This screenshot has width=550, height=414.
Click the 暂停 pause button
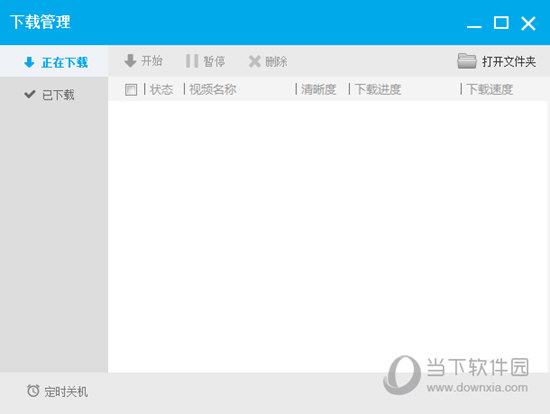[x=206, y=61]
